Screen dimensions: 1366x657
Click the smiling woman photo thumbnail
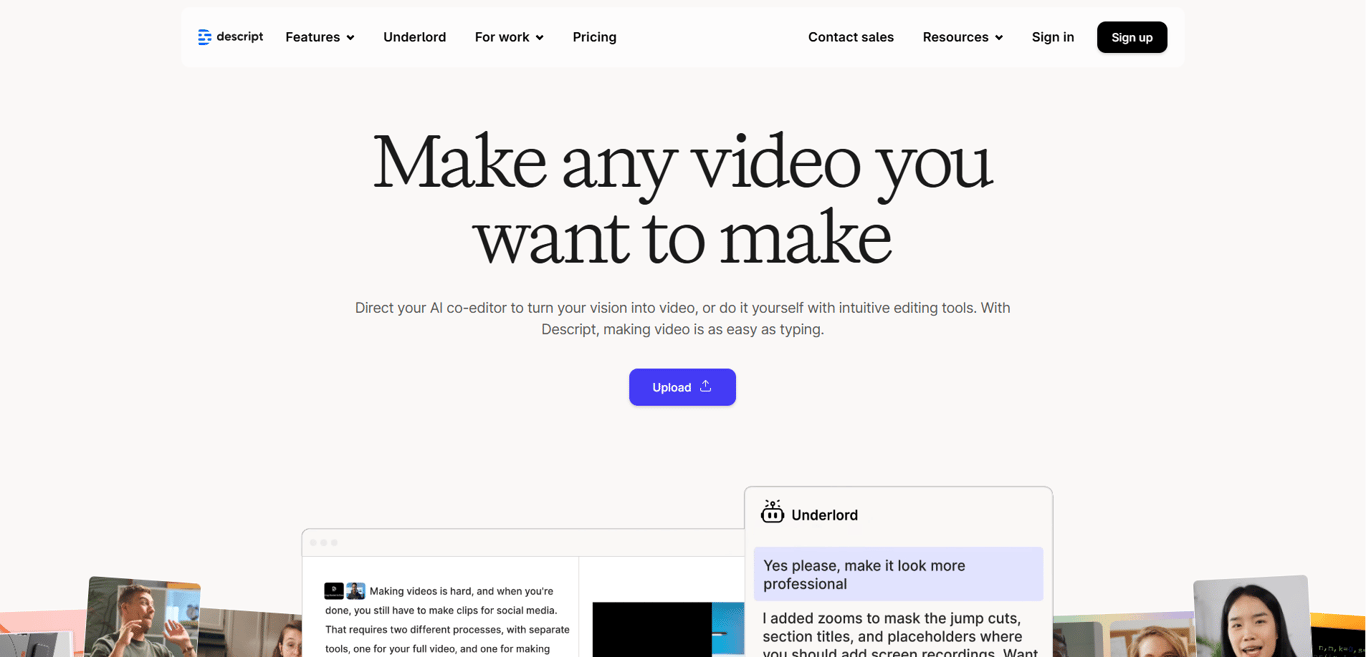point(1252,617)
